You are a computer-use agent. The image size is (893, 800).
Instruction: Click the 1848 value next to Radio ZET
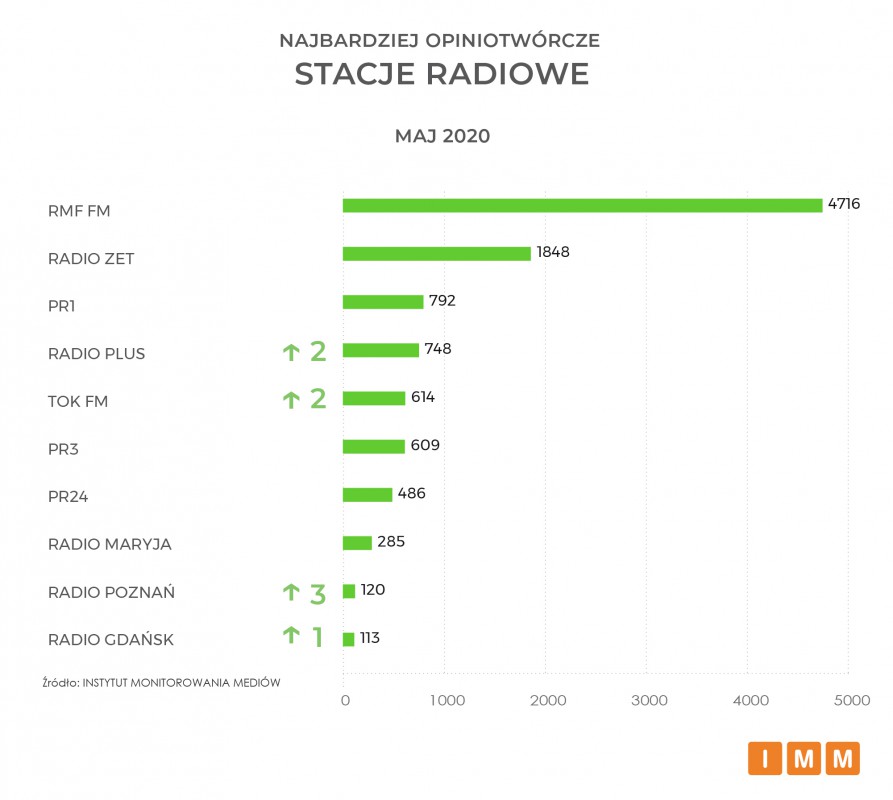point(552,252)
